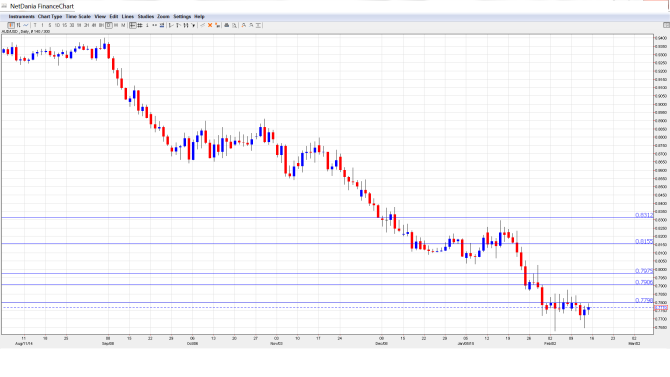Screen dimensions: 670x377
Task: Select the candlestick chart type icon
Action: tap(11, 25)
